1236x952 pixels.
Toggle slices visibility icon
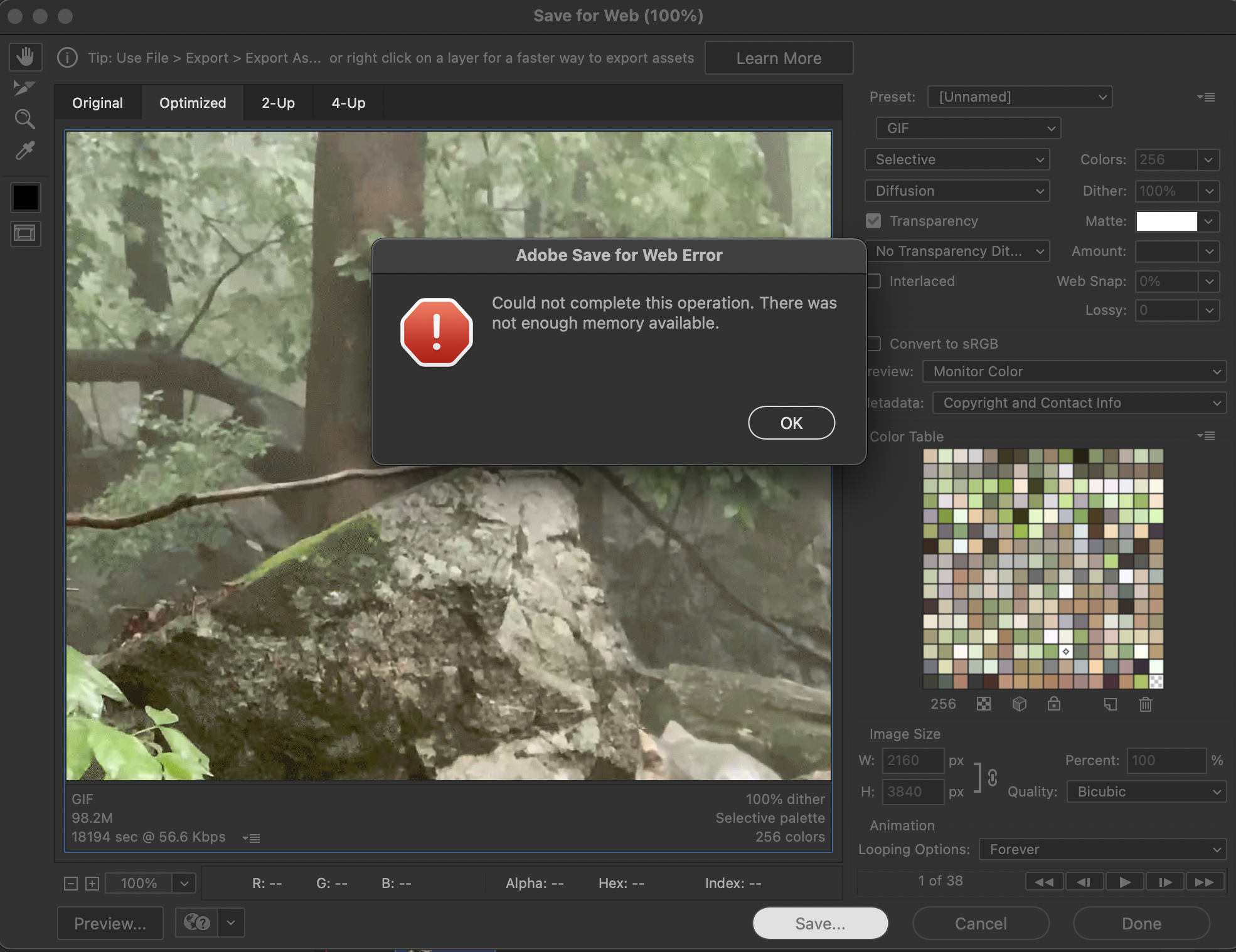tap(25, 234)
